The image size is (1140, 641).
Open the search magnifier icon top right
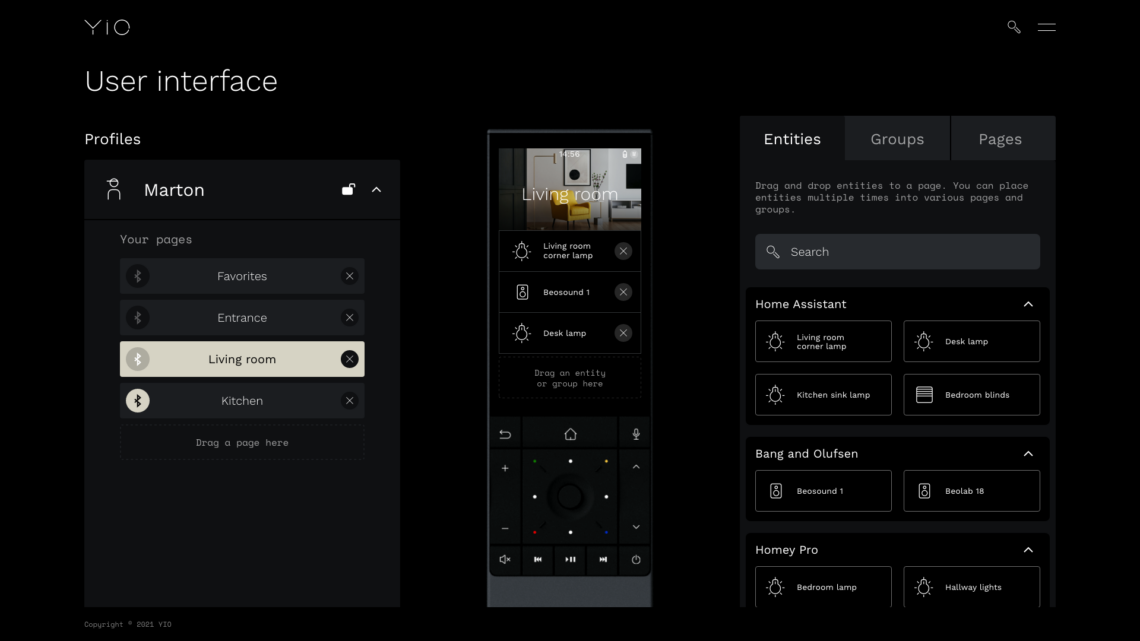coord(1013,27)
